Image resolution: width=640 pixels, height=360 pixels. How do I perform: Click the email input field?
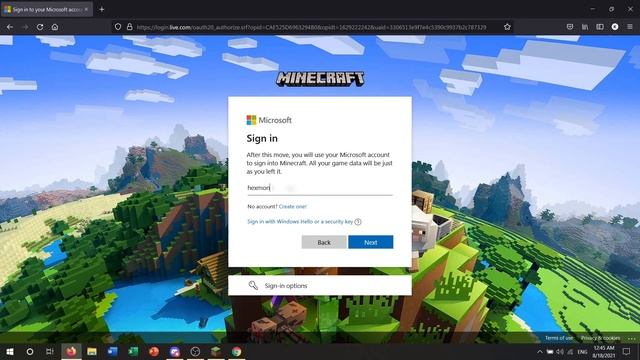pos(320,188)
